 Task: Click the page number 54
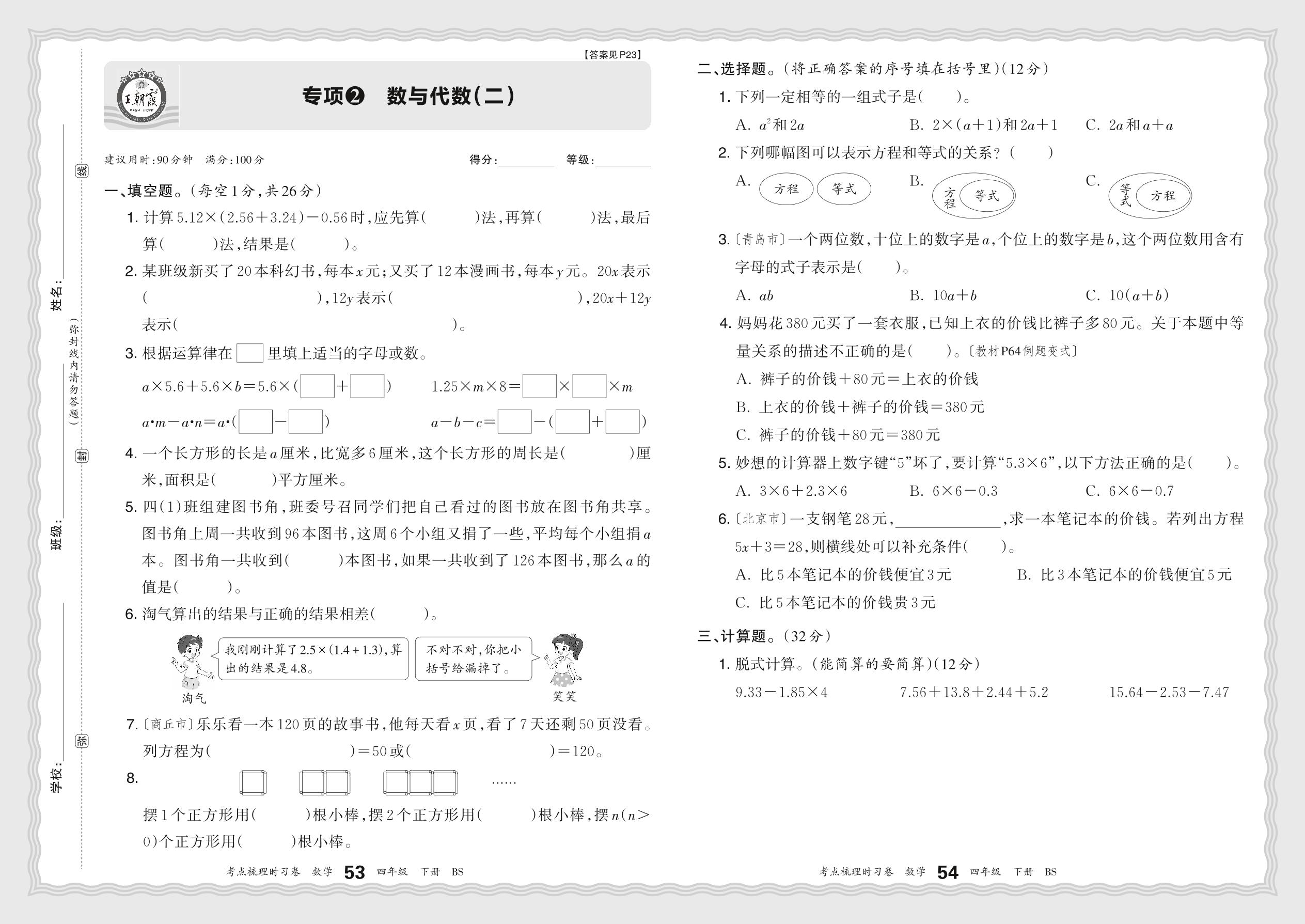coord(947,872)
